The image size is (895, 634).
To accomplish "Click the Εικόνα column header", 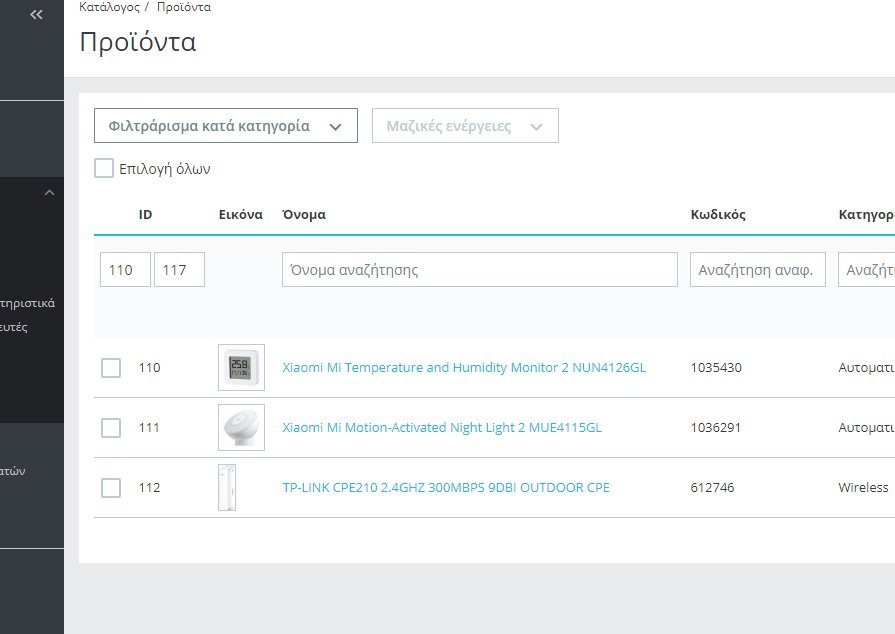I will (x=240, y=215).
